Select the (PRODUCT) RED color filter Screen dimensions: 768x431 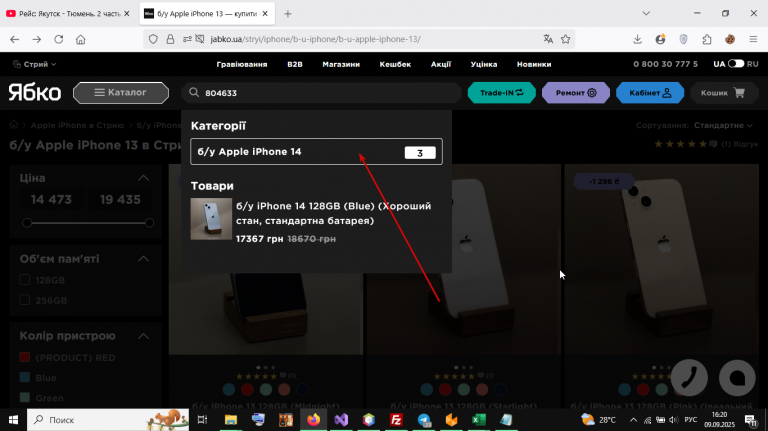24,357
